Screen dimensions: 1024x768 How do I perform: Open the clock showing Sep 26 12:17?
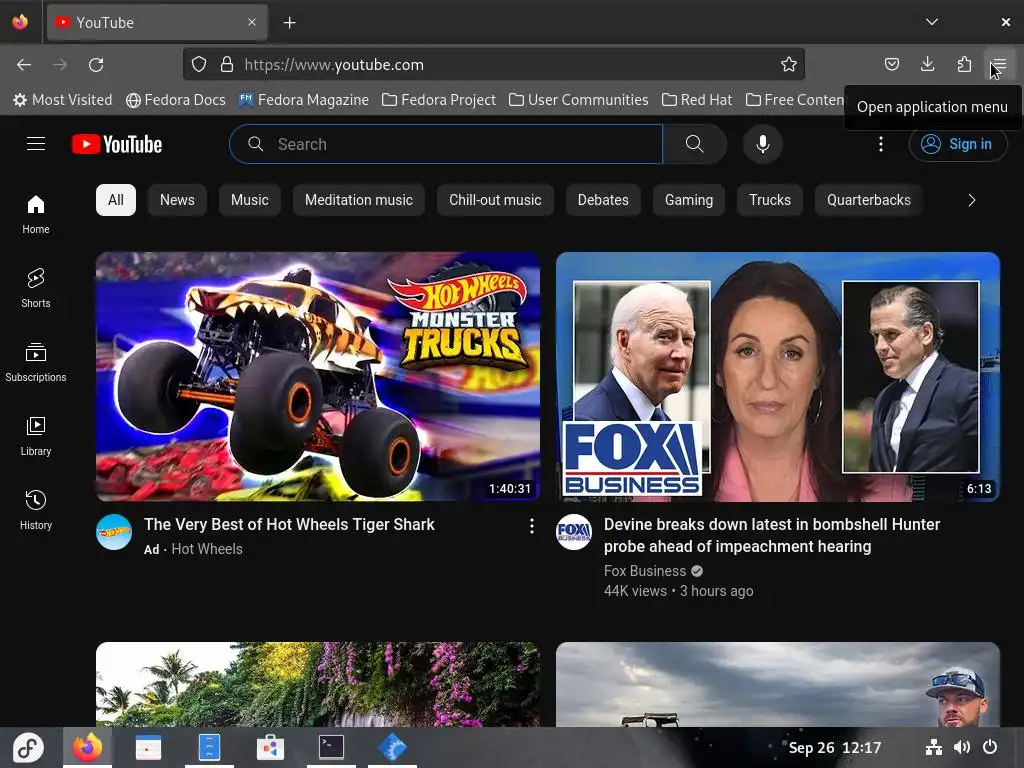(x=835, y=748)
